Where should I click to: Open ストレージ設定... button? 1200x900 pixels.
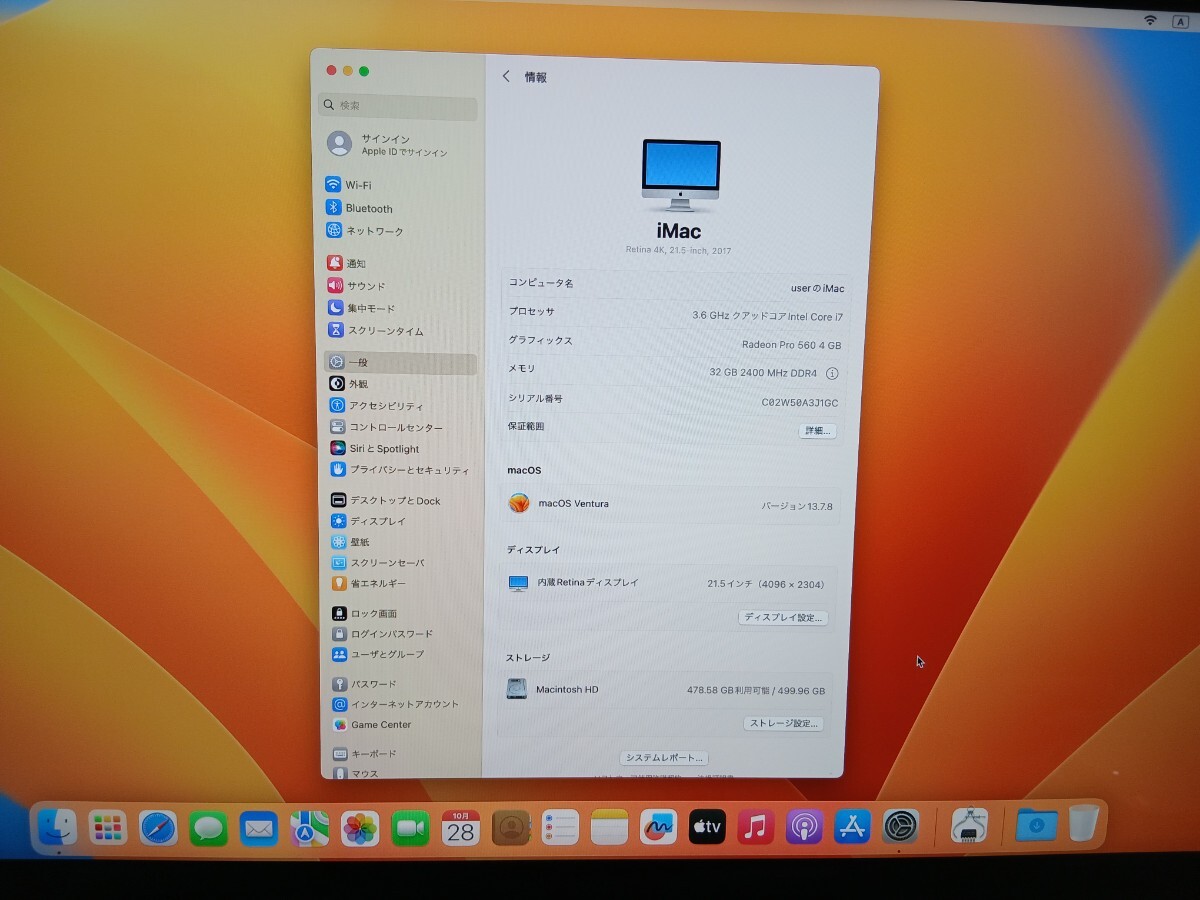click(x=783, y=723)
